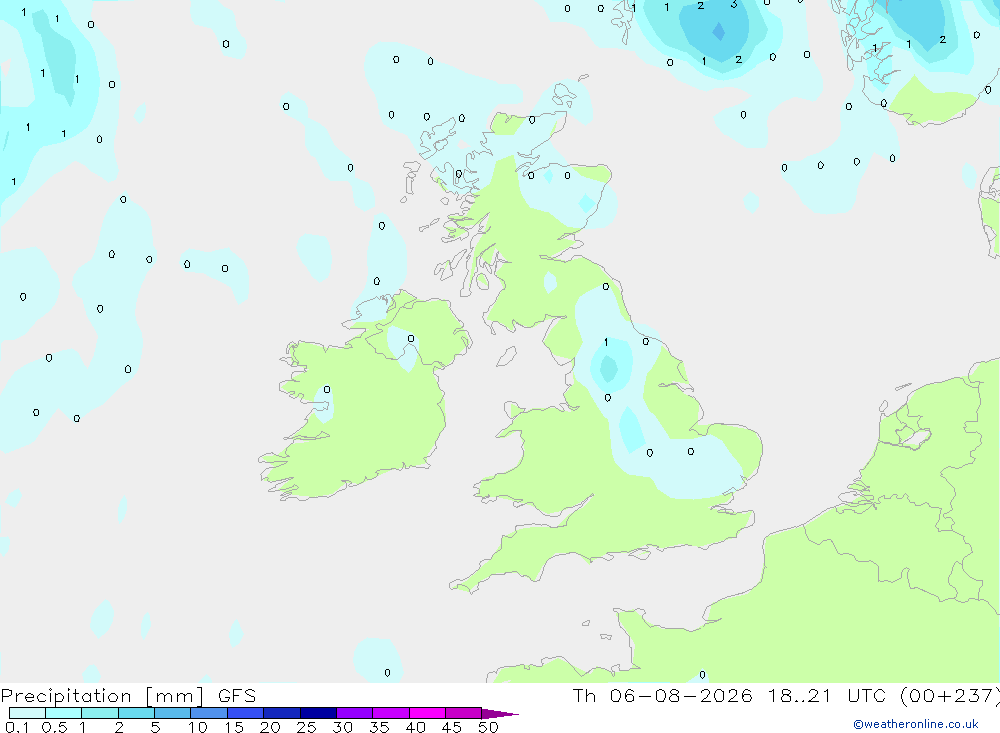Click the 2–5 mm legend color box
Image resolution: width=1000 pixels, height=733 pixels.
[136, 713]
